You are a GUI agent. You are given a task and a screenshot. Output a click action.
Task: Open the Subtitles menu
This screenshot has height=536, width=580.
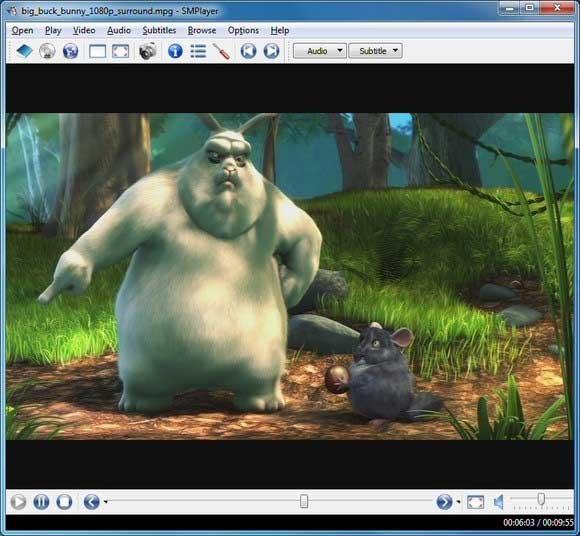coord(159,30)
